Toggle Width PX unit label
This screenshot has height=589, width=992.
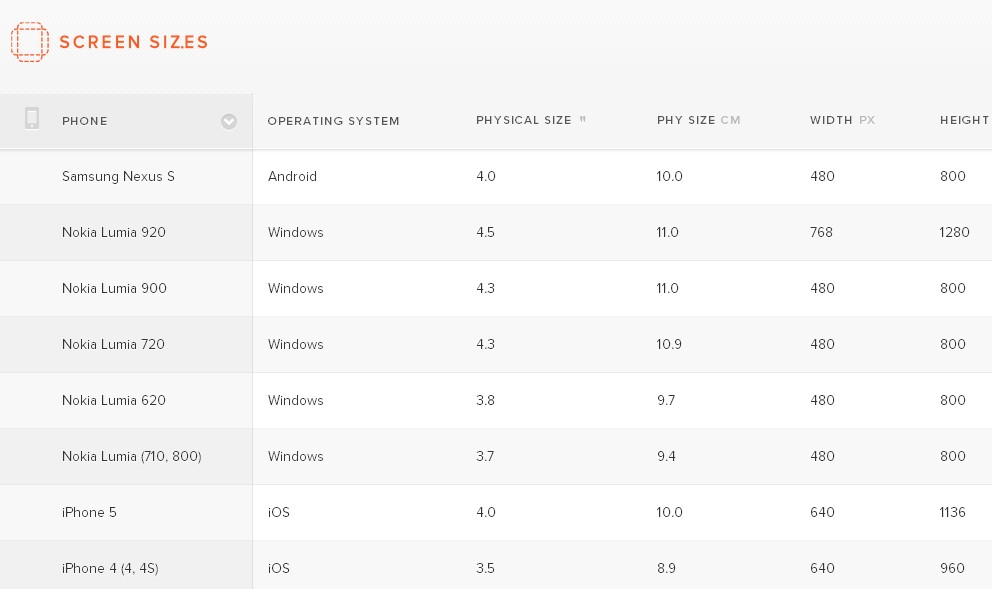[866, 120]
